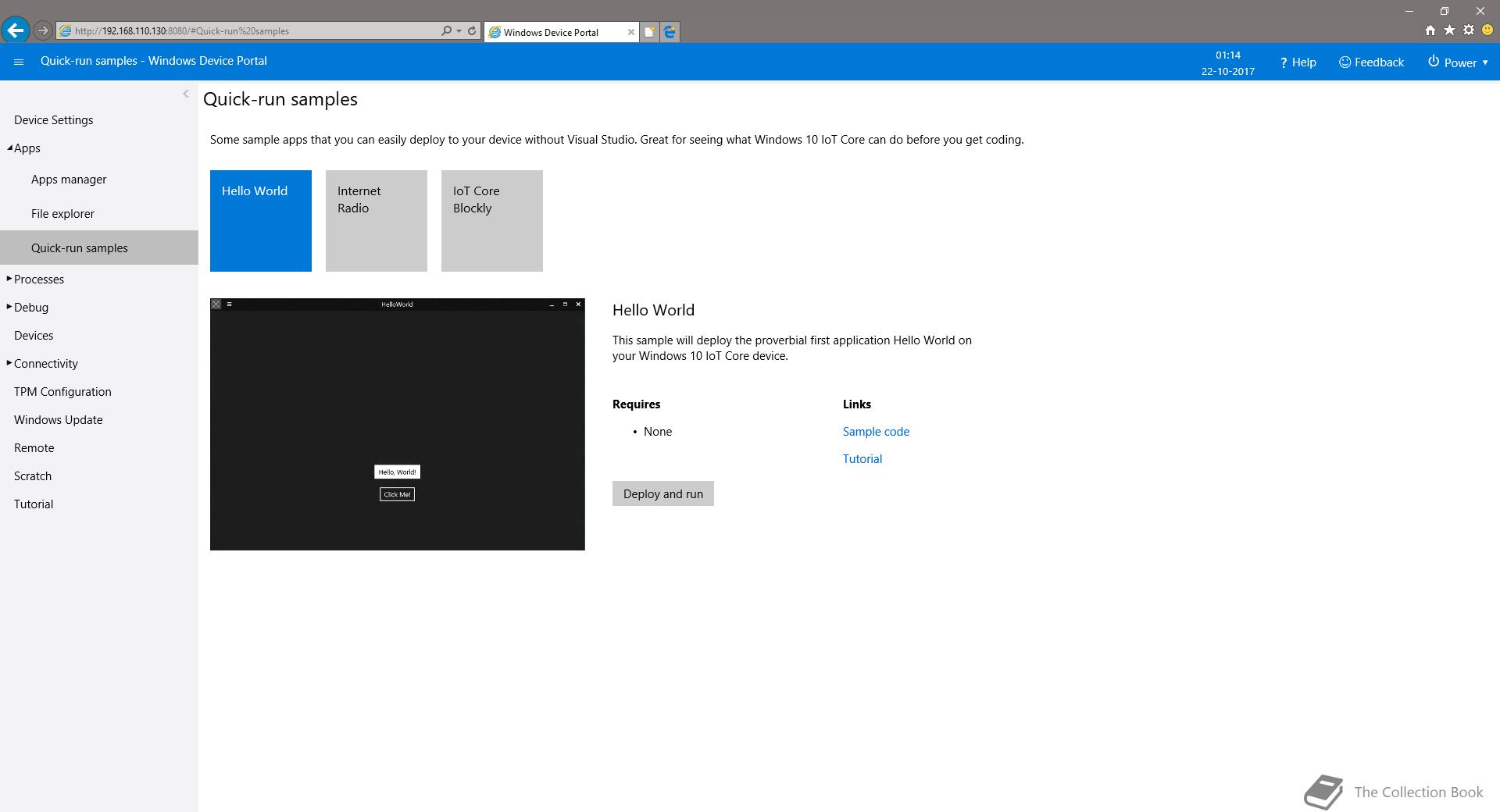Viewport: 1500px width, 812px height.
Task: Select Quick-run samples in the sidebar
Action: (99, 248)
